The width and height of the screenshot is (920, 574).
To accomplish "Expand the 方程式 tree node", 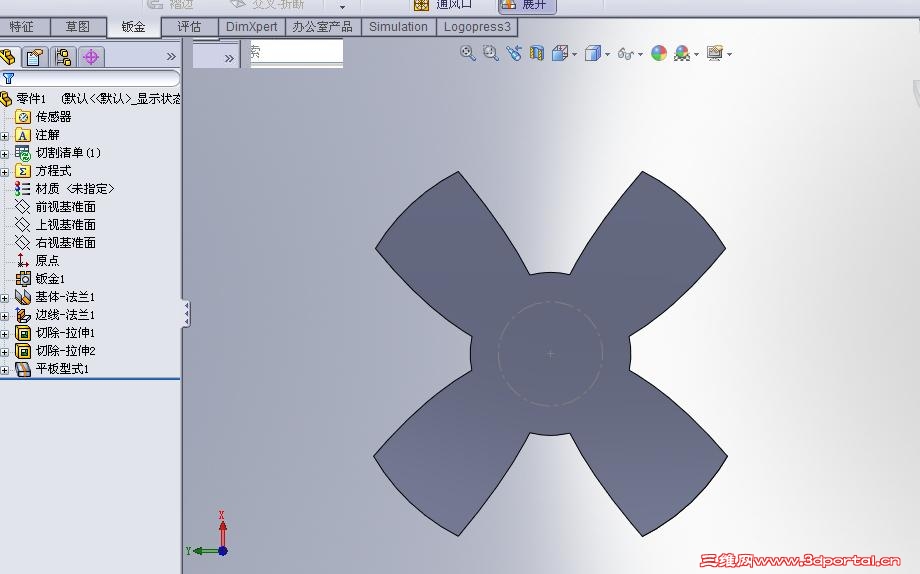I will pos(5,172).
